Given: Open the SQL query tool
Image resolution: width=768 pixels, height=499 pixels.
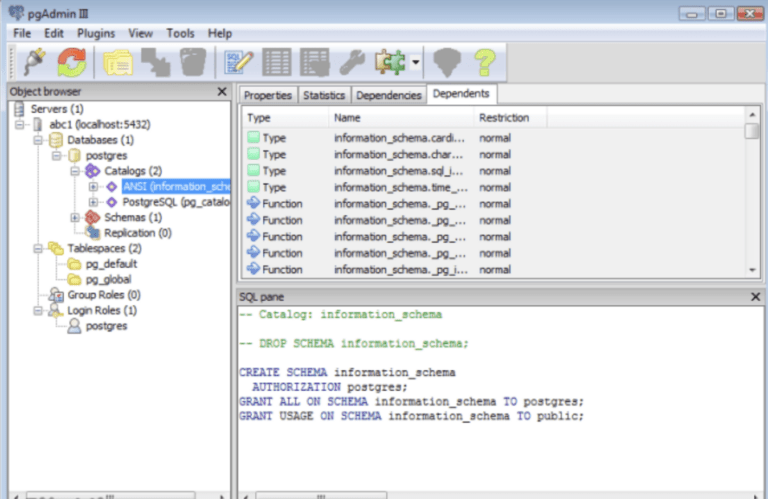Looking at the screenshot, I should tap(240, 62).
